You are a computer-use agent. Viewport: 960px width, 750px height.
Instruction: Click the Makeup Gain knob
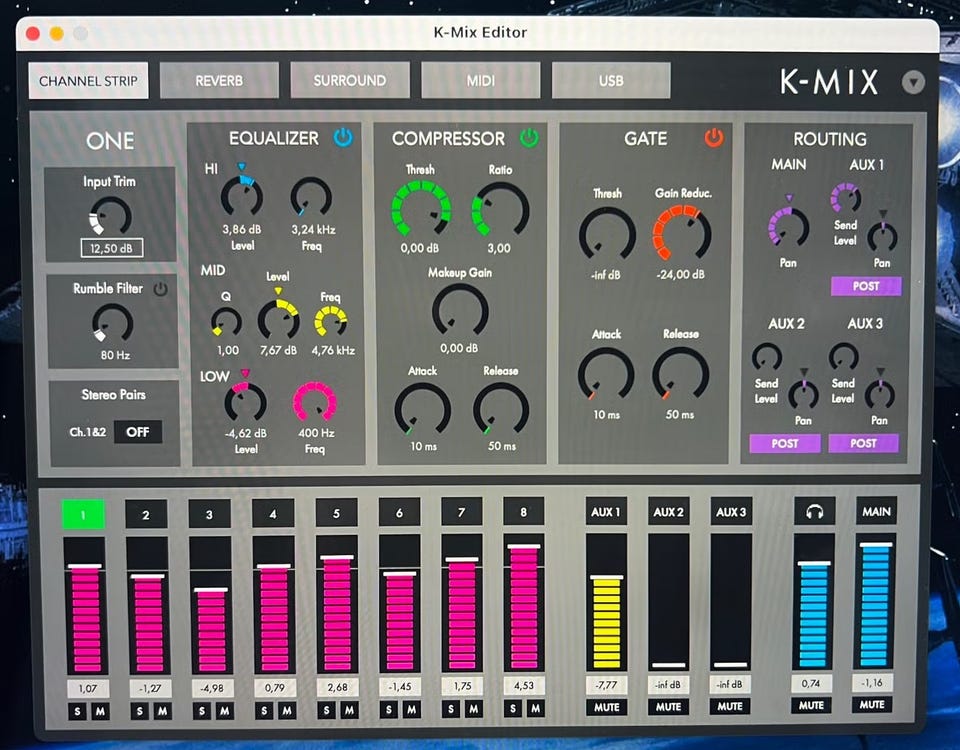coord(460,310)
